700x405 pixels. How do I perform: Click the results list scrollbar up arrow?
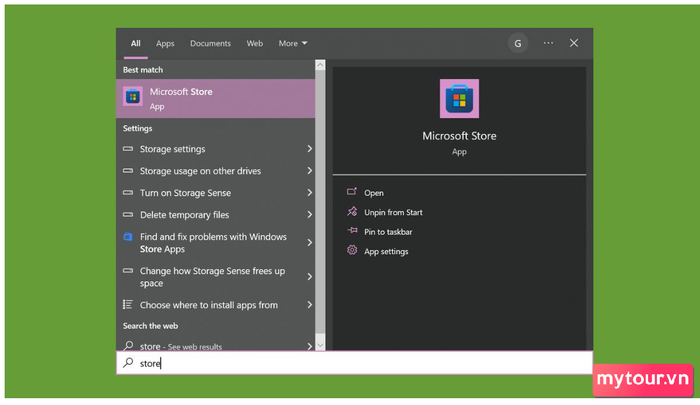pyautogui.click(x=320, y=65)
